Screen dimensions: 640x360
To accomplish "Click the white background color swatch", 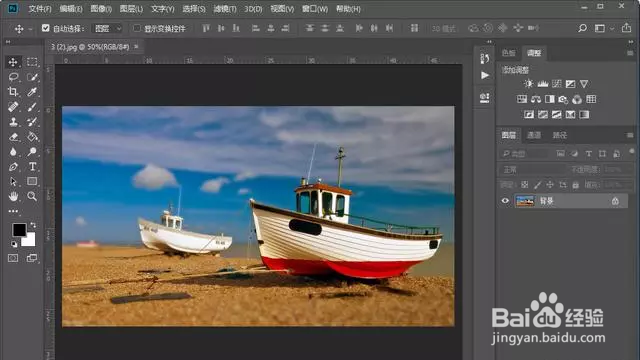I will point(29,241).
